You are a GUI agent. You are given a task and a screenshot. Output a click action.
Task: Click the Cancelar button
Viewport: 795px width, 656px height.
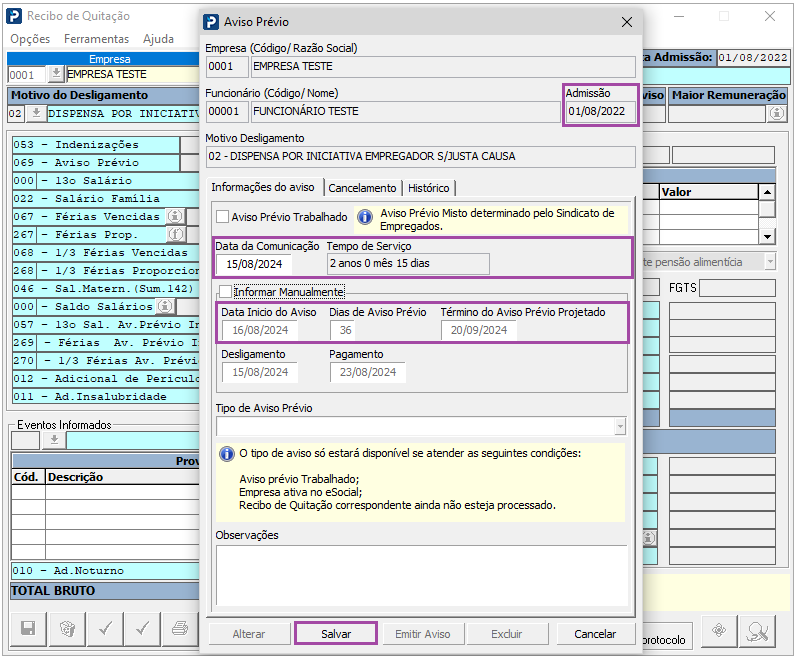click(595, 634)
